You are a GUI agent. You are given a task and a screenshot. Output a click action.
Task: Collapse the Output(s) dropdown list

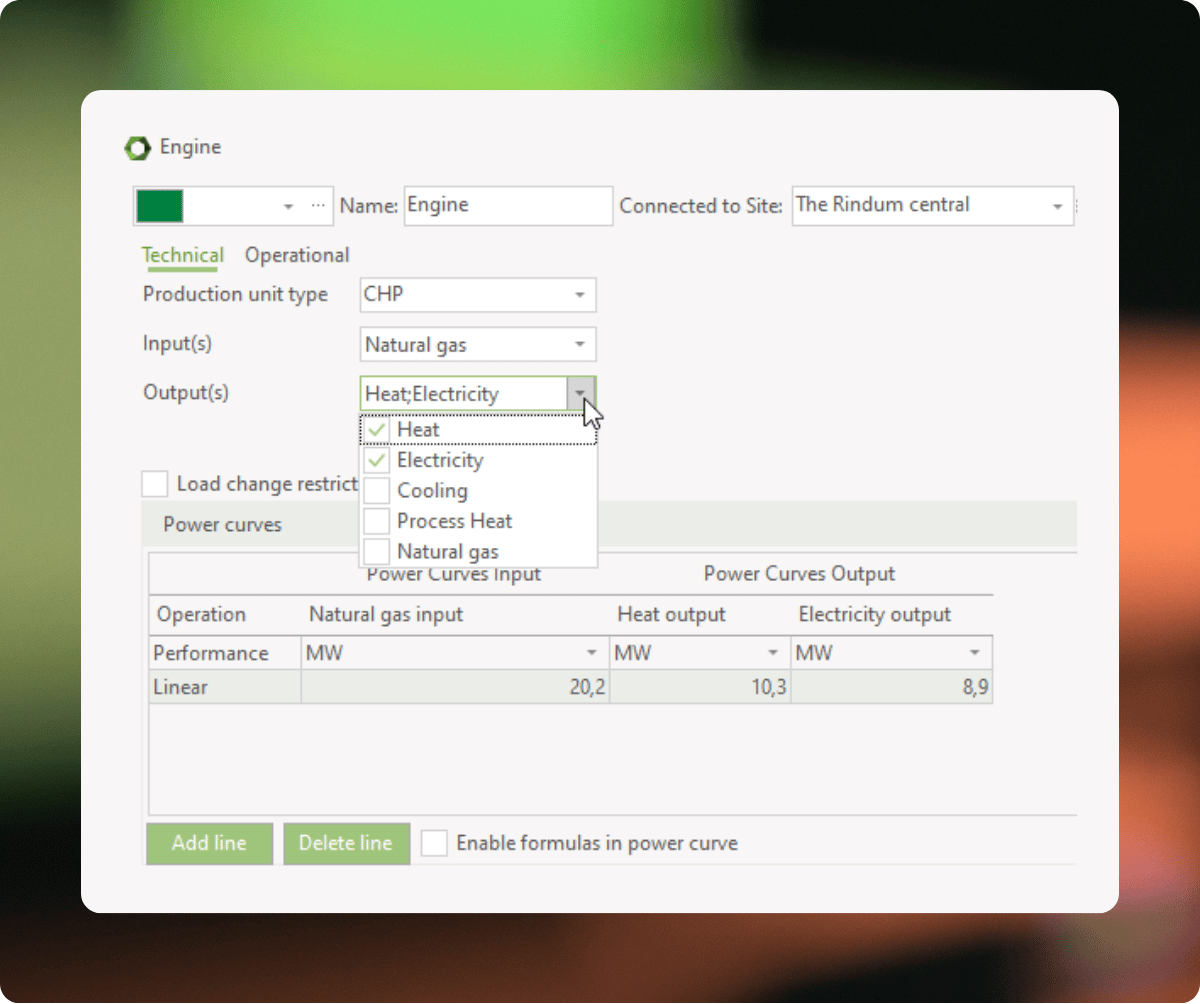(x=582, y=393)
